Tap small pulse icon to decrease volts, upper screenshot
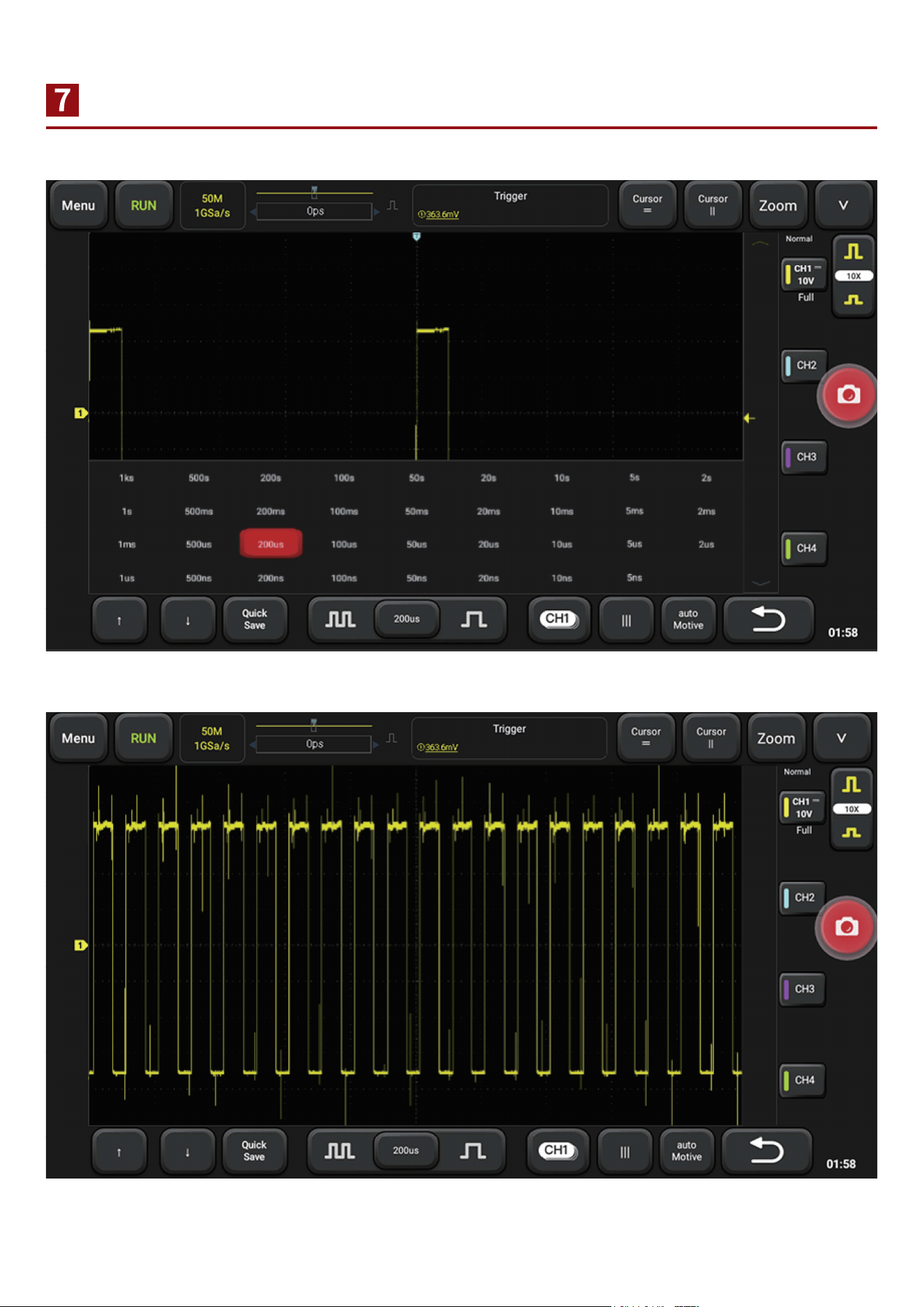The height and width of the screenshot is (1307, 924). coord(854,300)
